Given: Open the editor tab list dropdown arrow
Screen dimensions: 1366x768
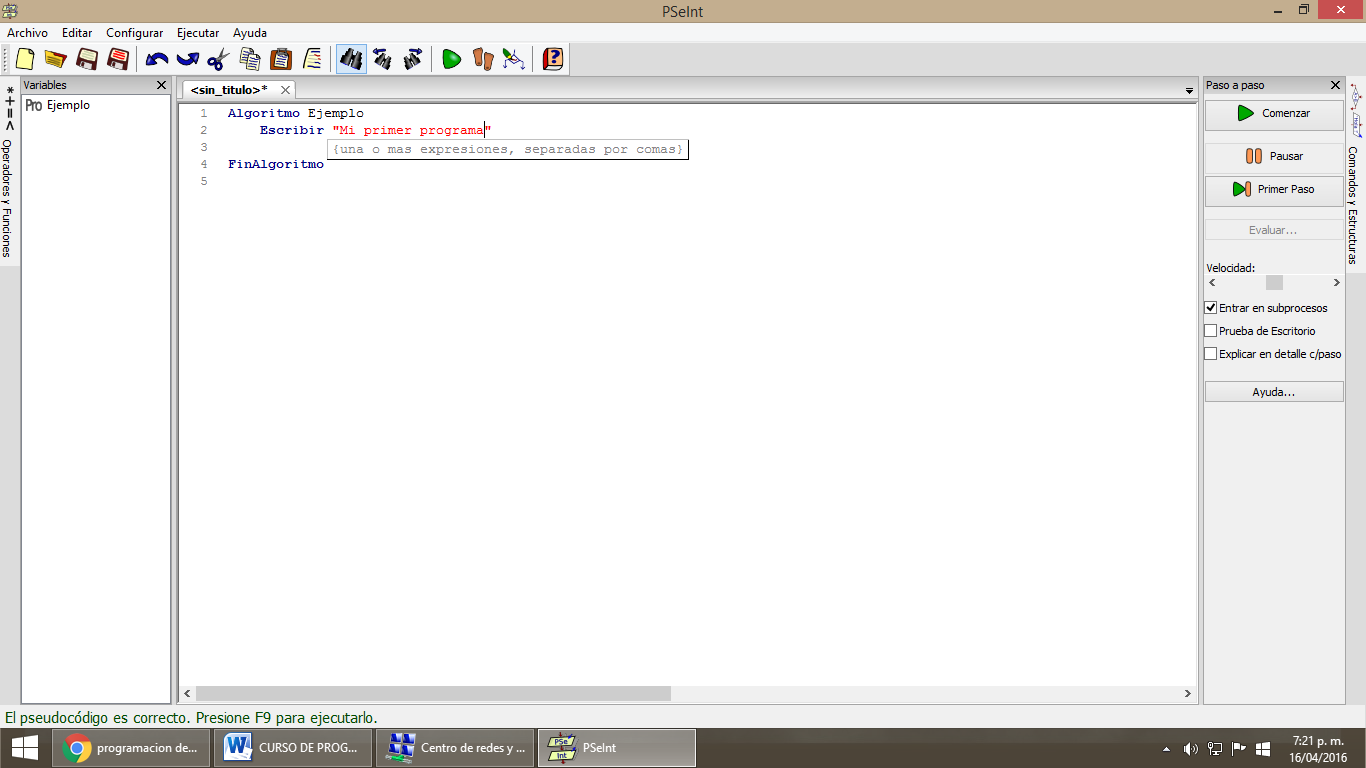Looking at the screenshot, I should (x=1189, y=89).
